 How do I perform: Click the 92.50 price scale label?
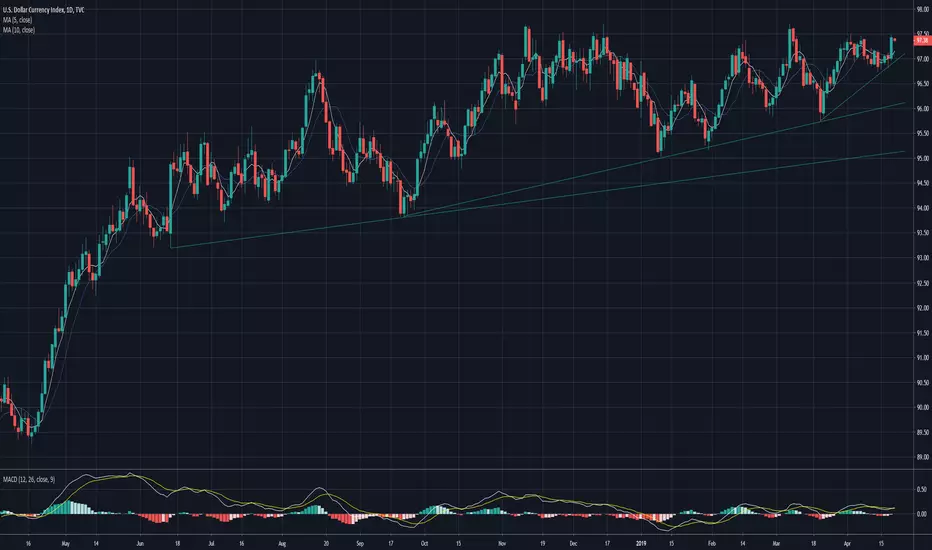(923, 283)
